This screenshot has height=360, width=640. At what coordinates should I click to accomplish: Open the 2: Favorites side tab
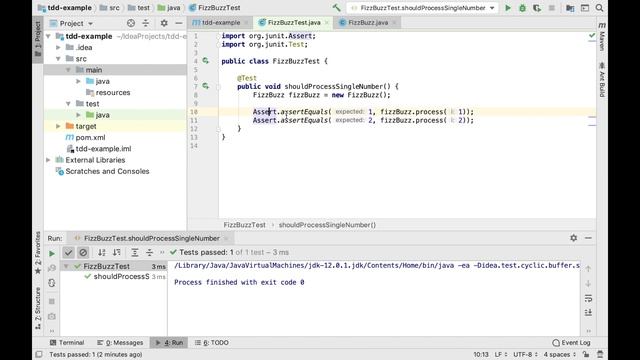point(38,253)
